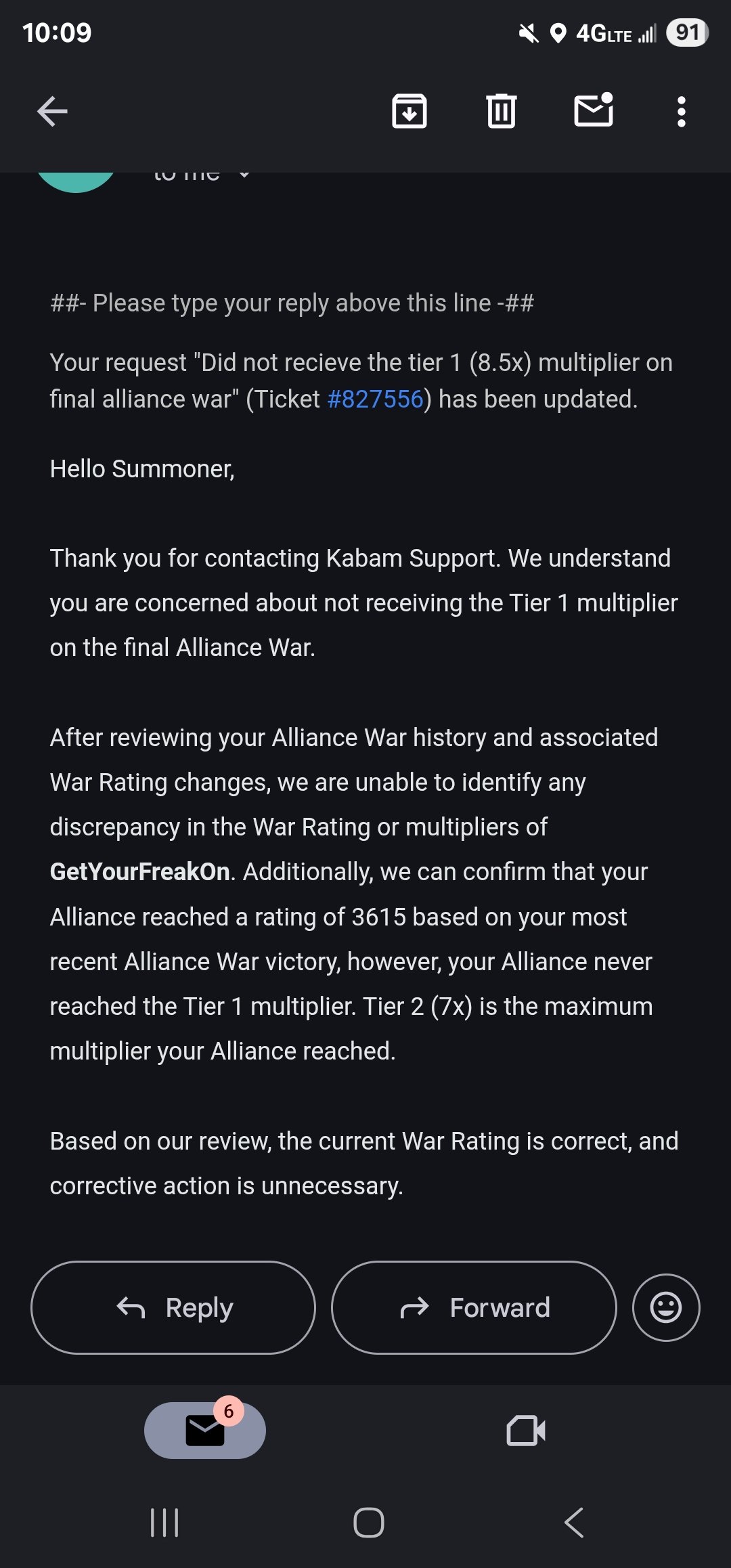Open recent apps from the navigation bar
The height and width of the screenshot is (1568, 731).
[x=164, y=1523]
